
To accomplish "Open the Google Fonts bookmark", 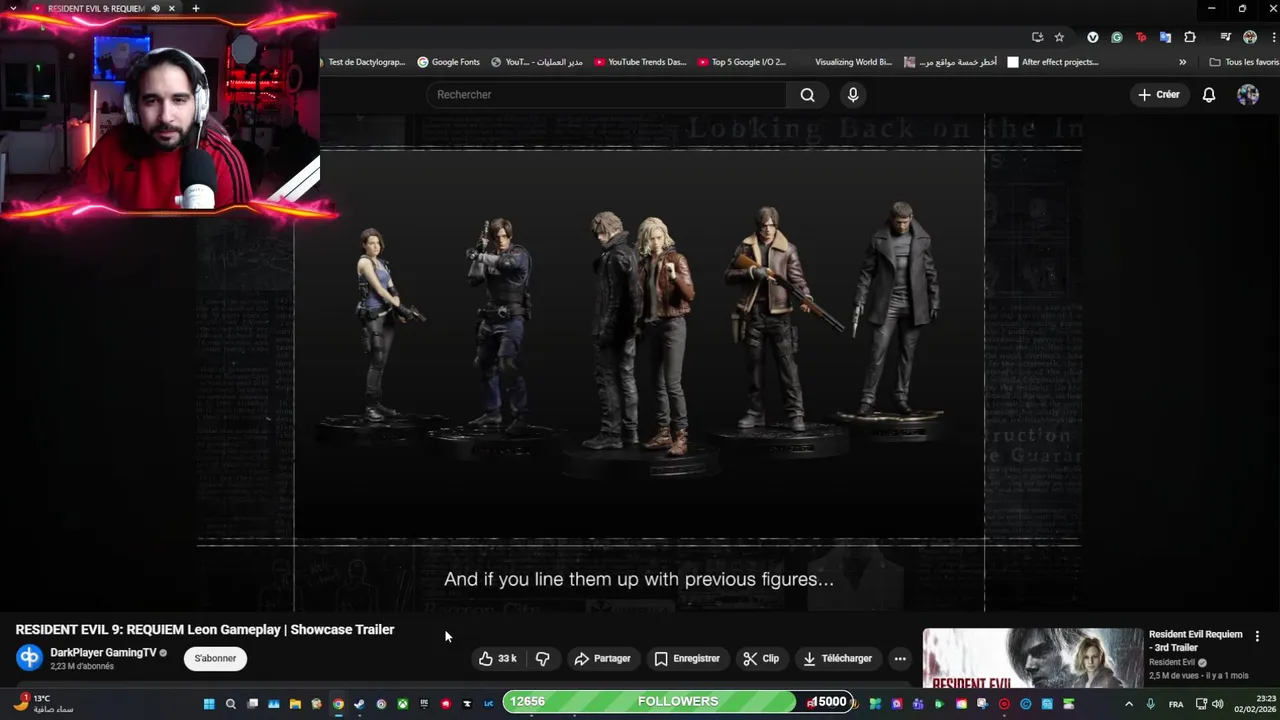I will pos(449,62).
